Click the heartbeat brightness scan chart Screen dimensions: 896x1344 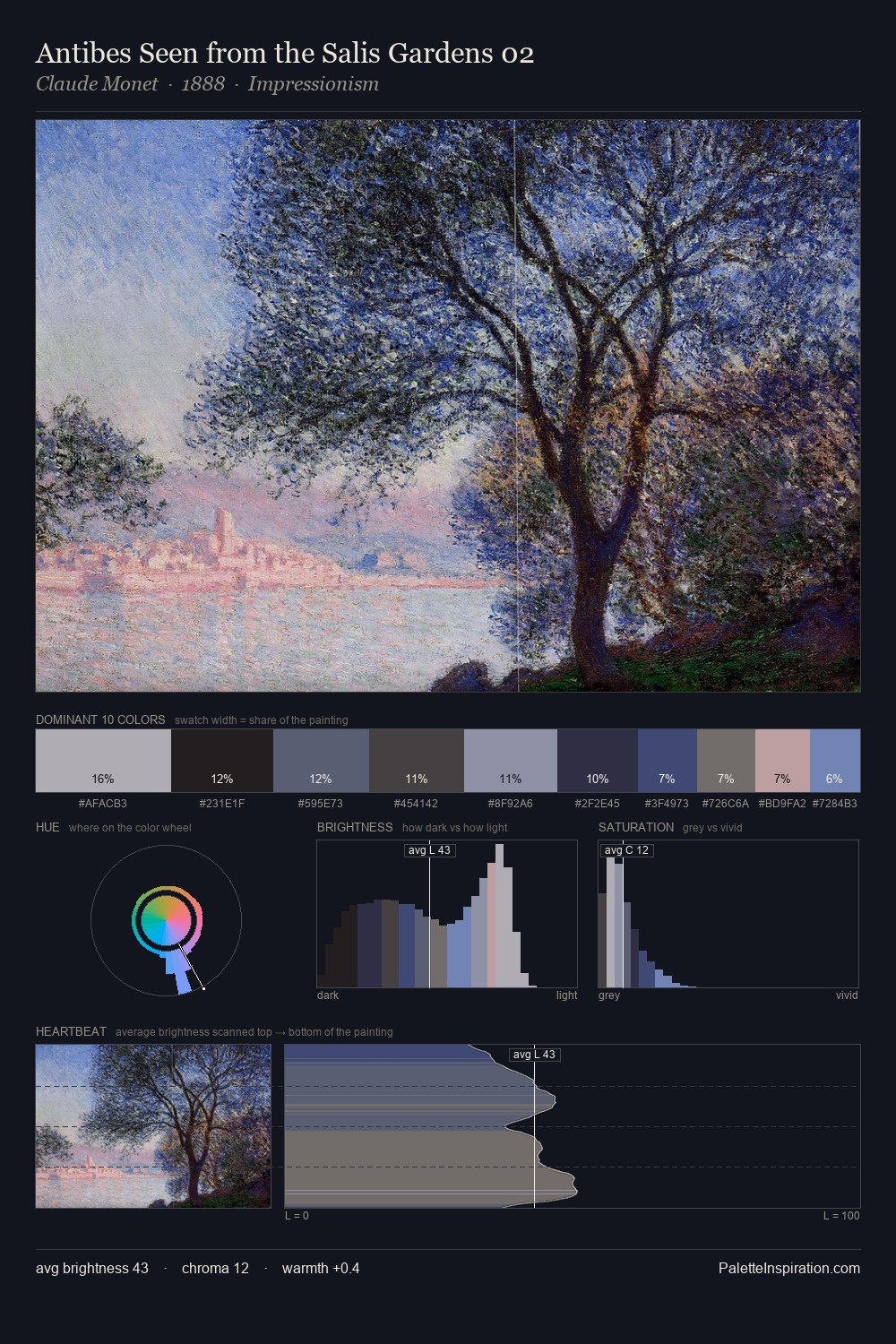click(573, 1126)
